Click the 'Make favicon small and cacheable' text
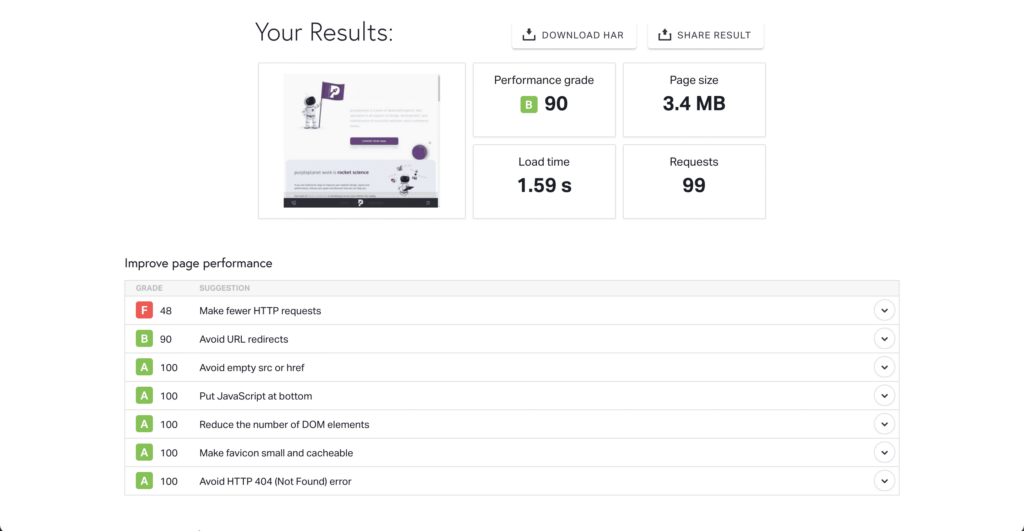Screen dimensions: 1024x531 276,453
